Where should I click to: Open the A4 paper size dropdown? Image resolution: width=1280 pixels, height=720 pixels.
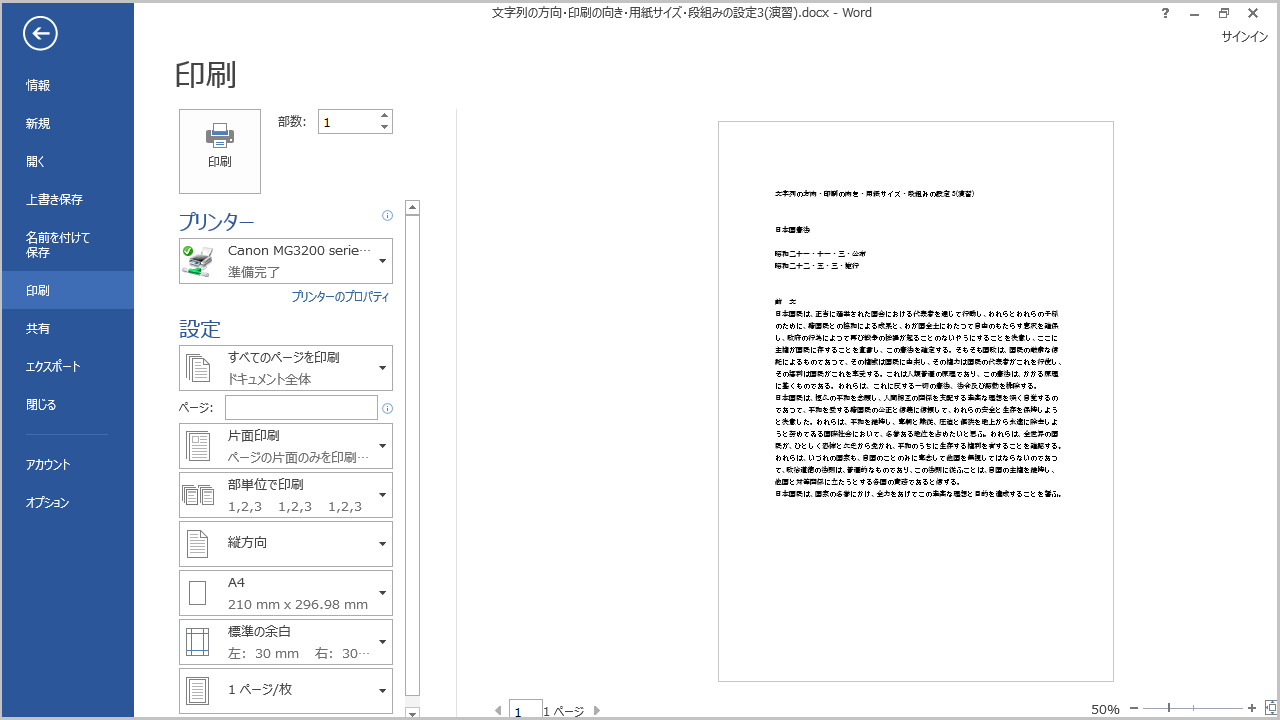tap(286, 593)
